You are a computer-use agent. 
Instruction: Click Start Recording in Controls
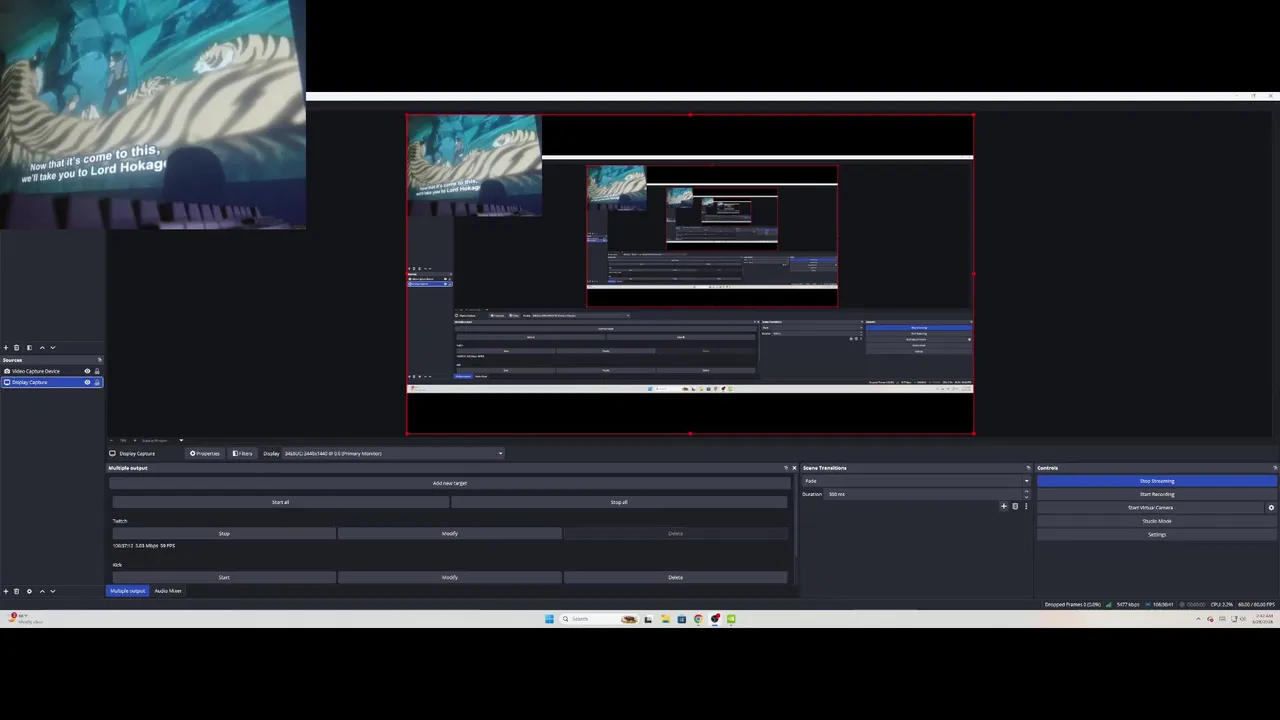1157,494
